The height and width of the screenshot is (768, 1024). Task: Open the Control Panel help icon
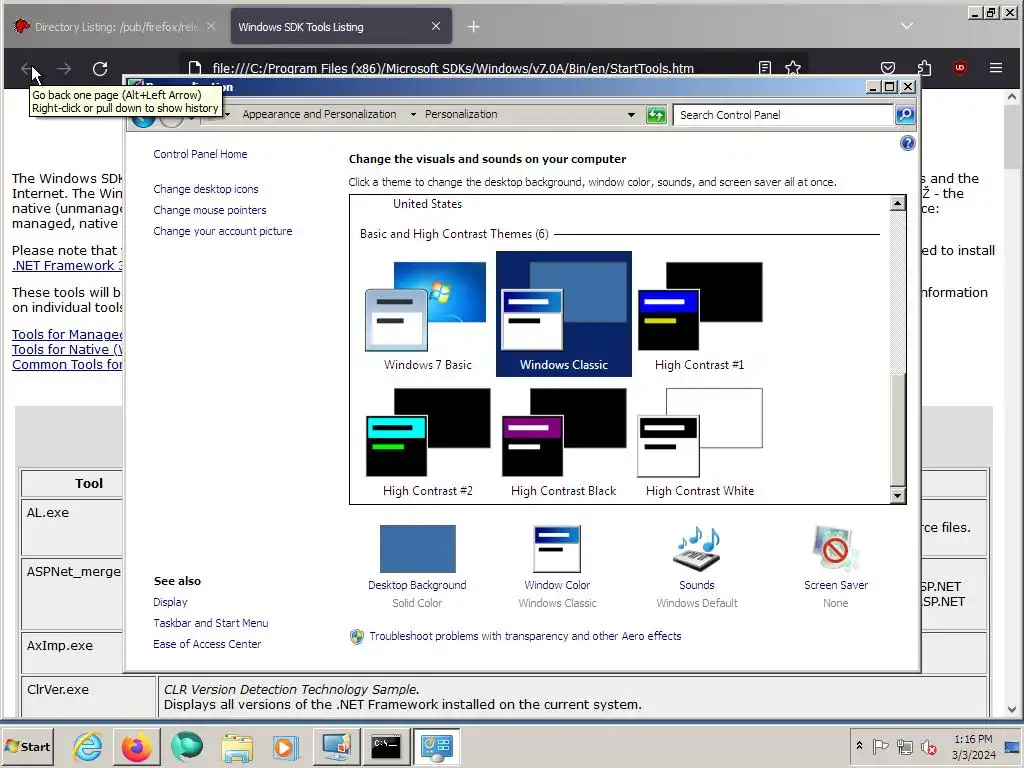(907, 144)
